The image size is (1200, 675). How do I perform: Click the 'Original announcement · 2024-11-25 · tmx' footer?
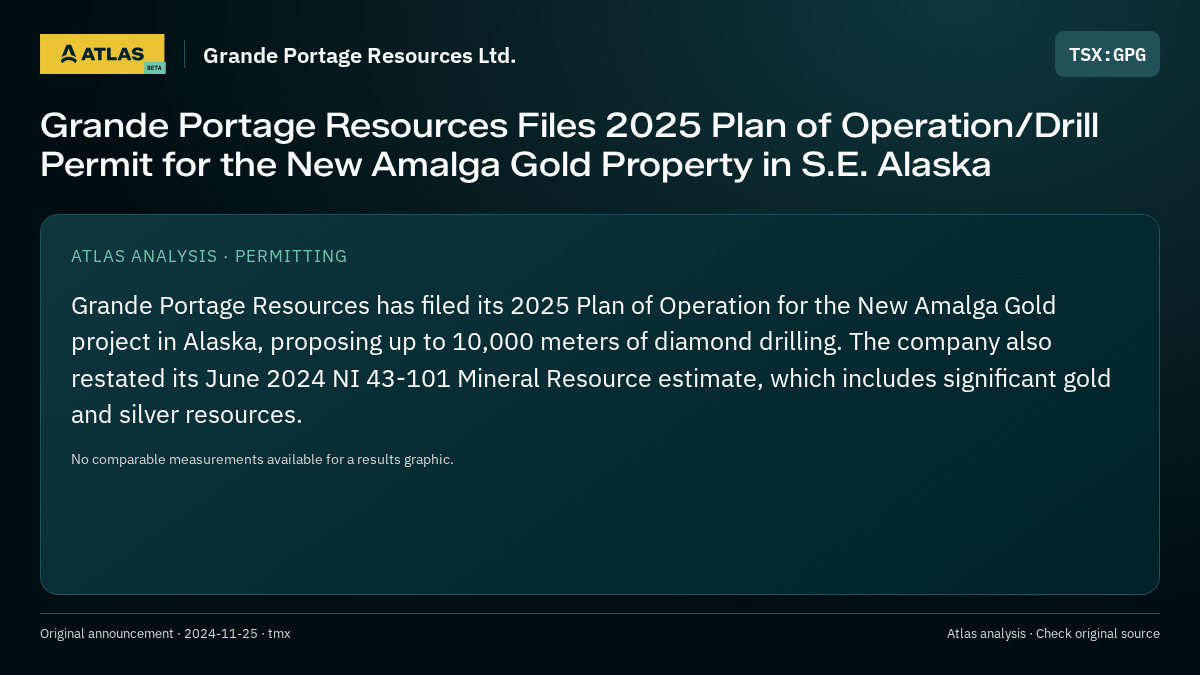(x=165, y=633)
